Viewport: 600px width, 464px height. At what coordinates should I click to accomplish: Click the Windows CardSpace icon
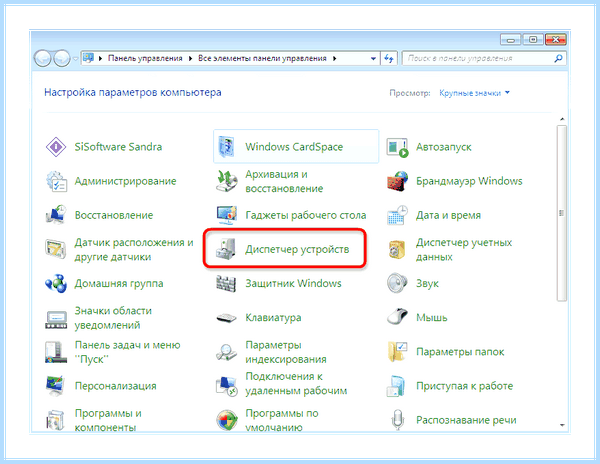227,147
